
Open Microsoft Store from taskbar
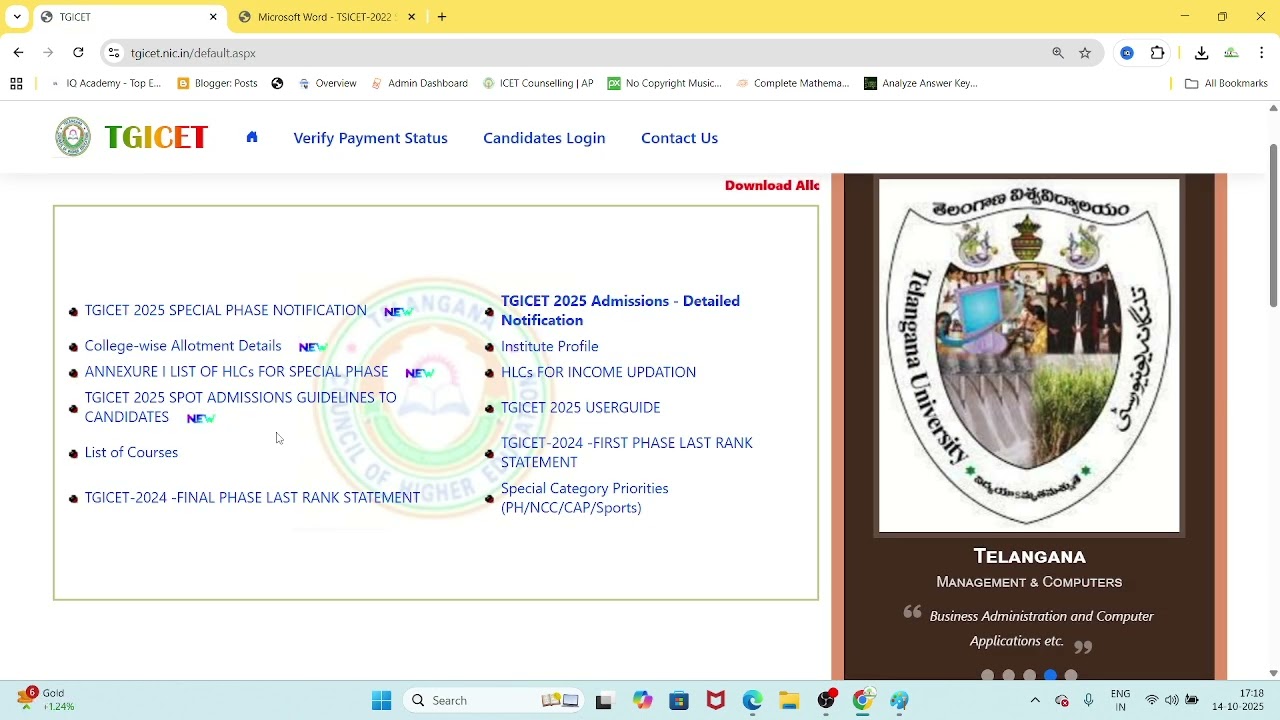(679, 700)
